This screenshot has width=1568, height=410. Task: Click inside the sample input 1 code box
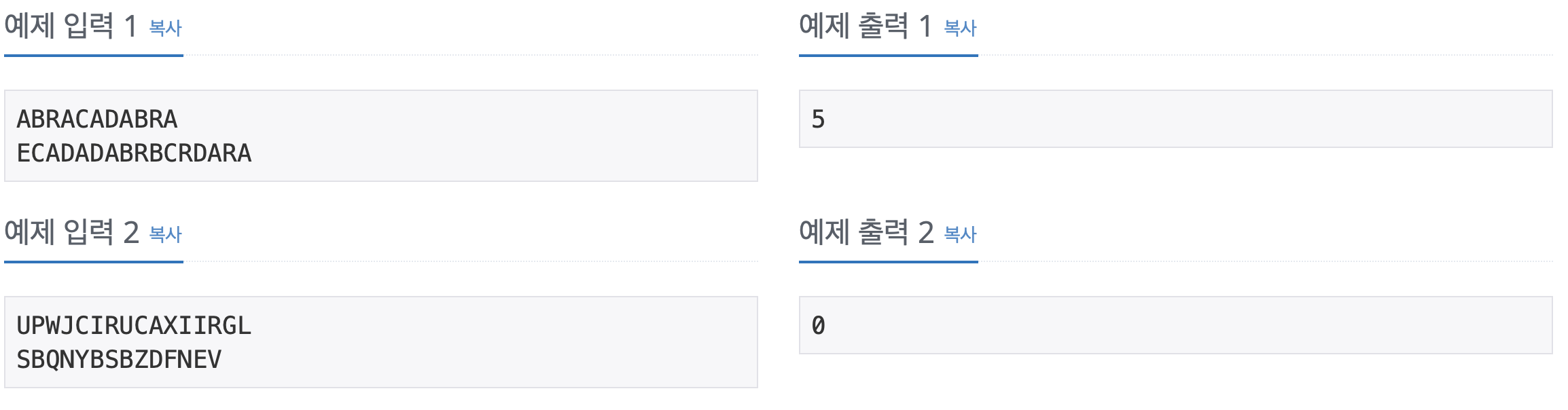pos(380,136)
